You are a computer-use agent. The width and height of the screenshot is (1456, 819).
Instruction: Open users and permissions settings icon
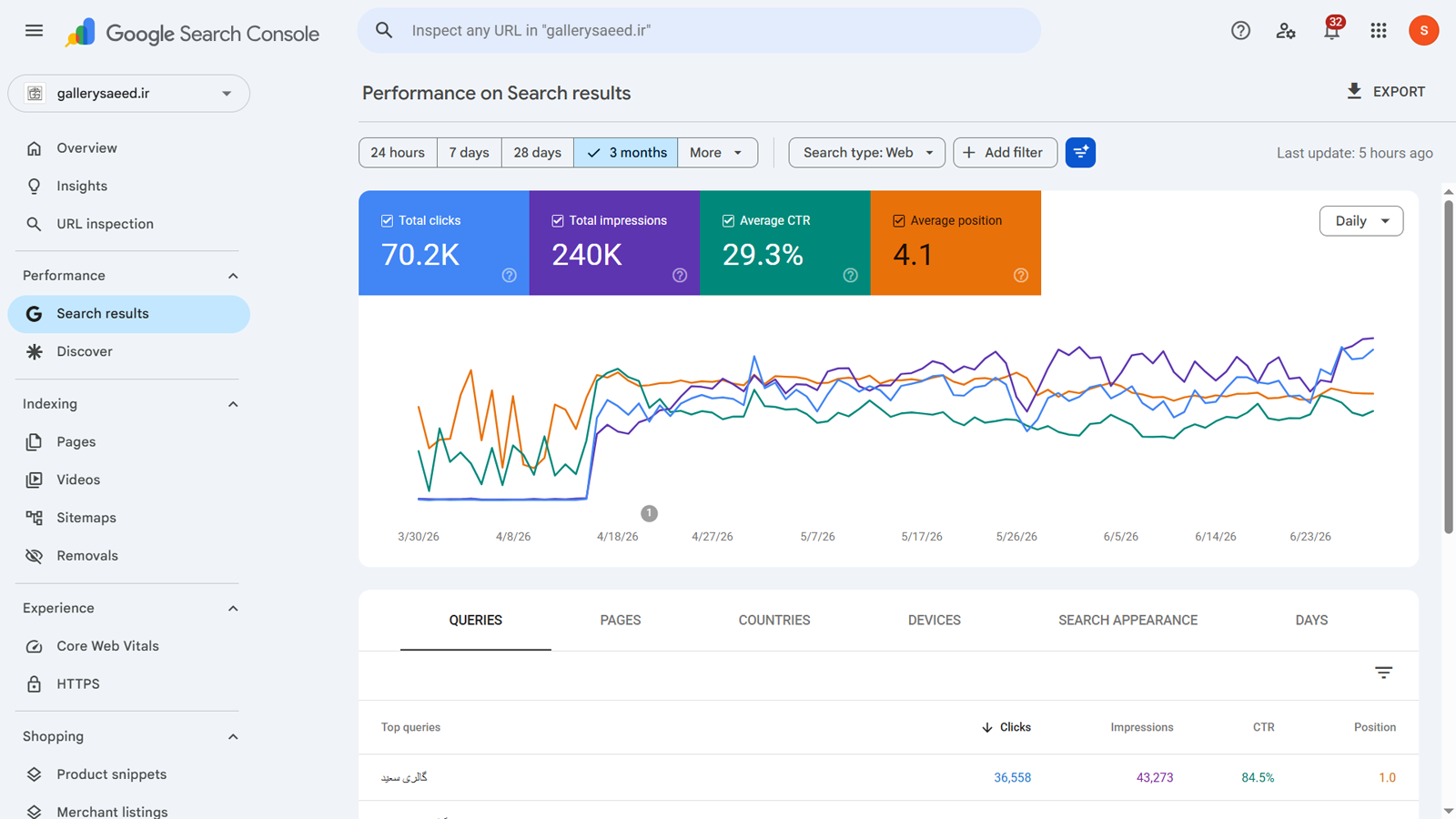pos(1286,30)
